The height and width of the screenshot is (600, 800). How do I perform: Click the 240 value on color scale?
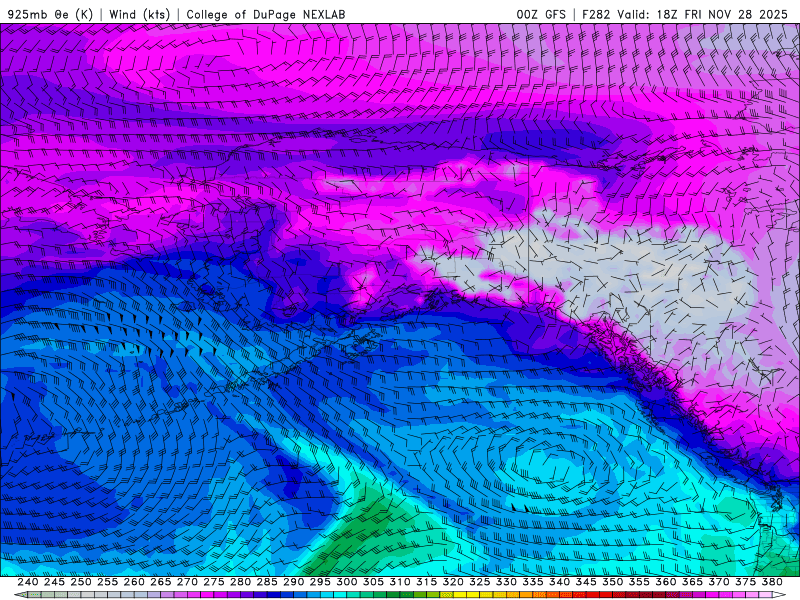(x=28, y=582)
